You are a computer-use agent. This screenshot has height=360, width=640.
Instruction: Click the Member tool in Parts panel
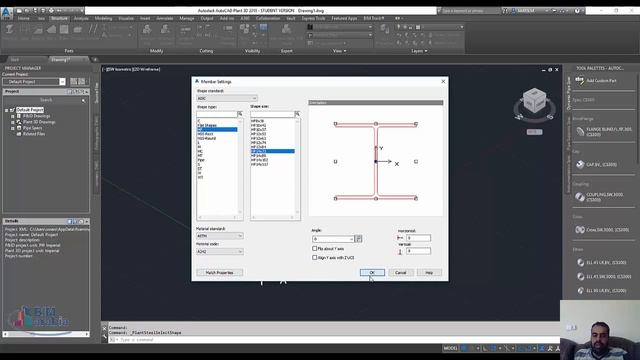pos(10,32)
